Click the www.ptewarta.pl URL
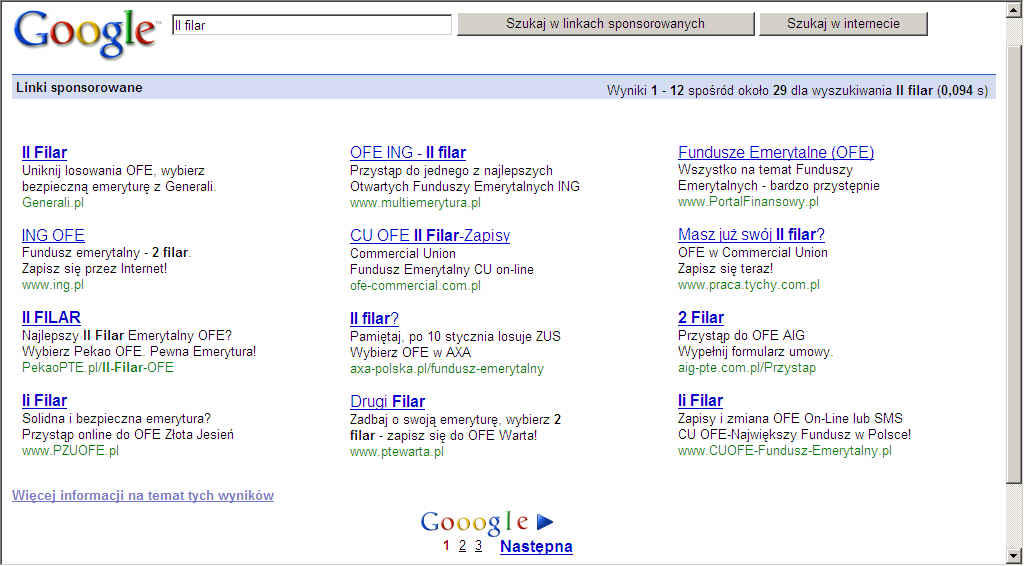 point(397,452)
